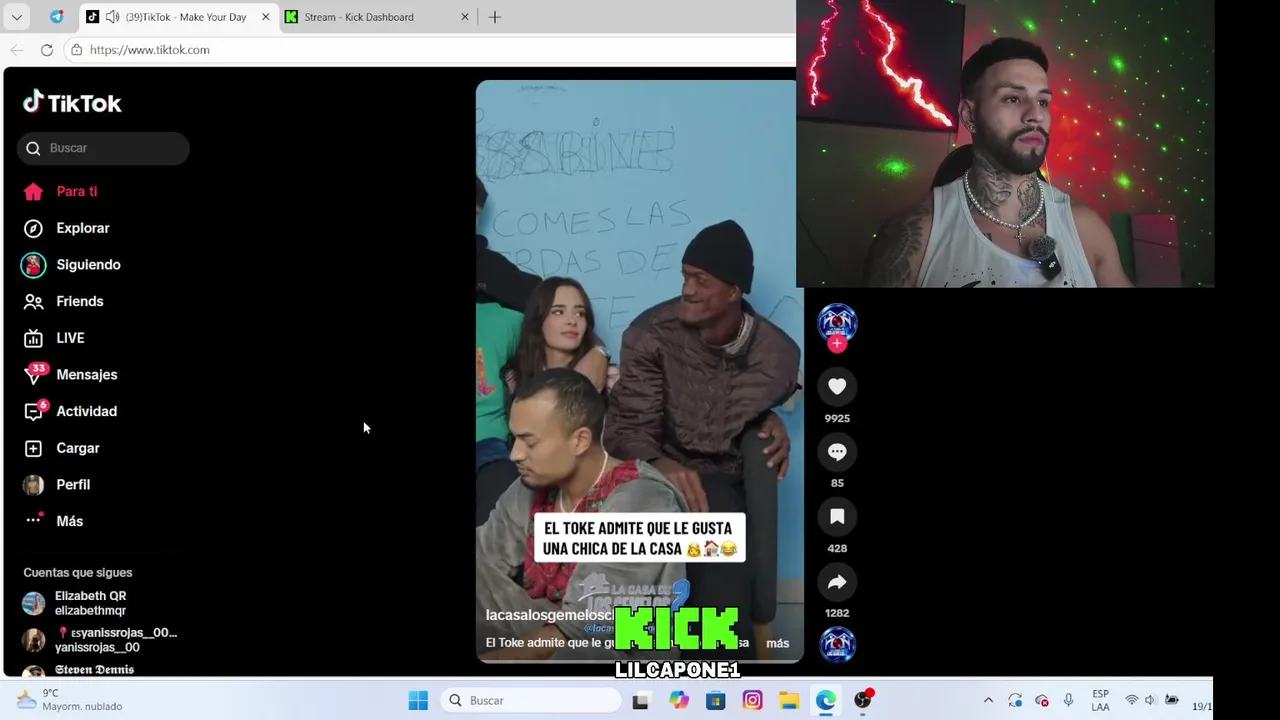Focus the TikTok Buscar search field
Image resolution: width=1280 pixels, height=720 pixels.
click(x=103, y=148)
